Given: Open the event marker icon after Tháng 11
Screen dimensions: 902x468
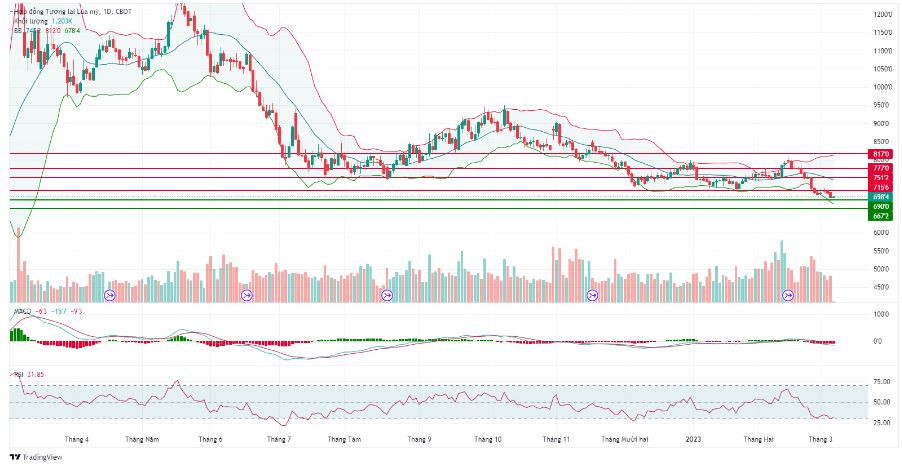Looking at the screenshot, I should (592, 296).
